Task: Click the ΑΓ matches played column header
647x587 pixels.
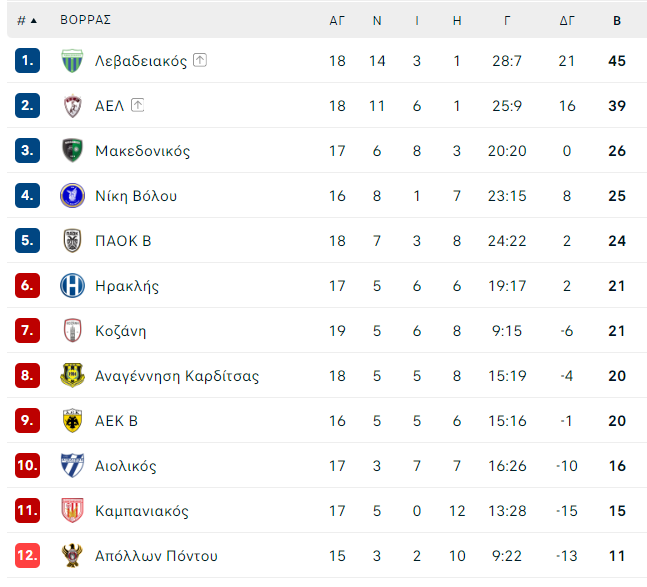Action: point(337,21)
